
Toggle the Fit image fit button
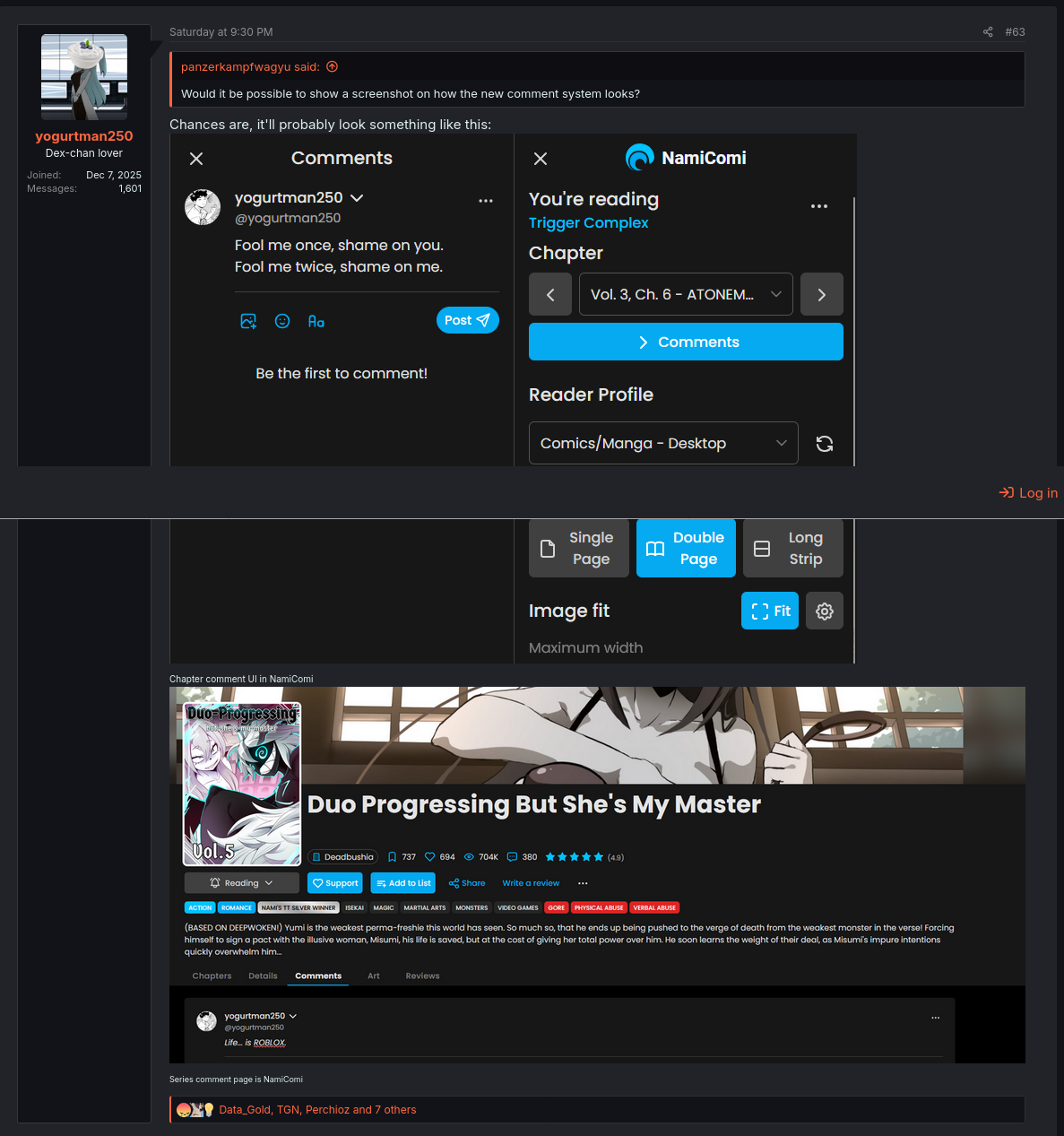pyautogui.click(x=770, y=611)
